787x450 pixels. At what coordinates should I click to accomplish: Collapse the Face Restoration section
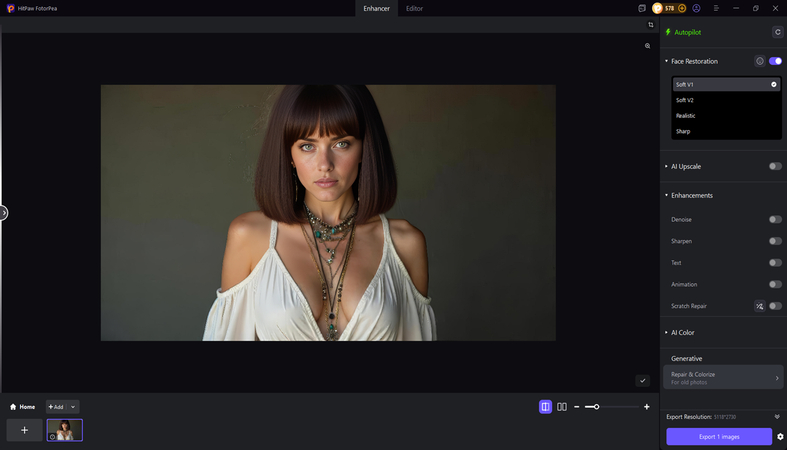(x=667, y=61)
